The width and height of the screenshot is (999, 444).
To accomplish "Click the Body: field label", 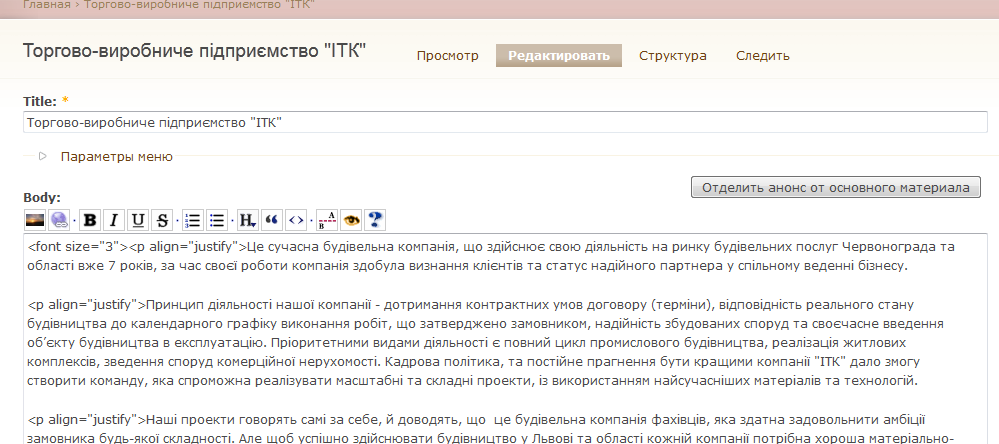I will [x=42, y=197].
